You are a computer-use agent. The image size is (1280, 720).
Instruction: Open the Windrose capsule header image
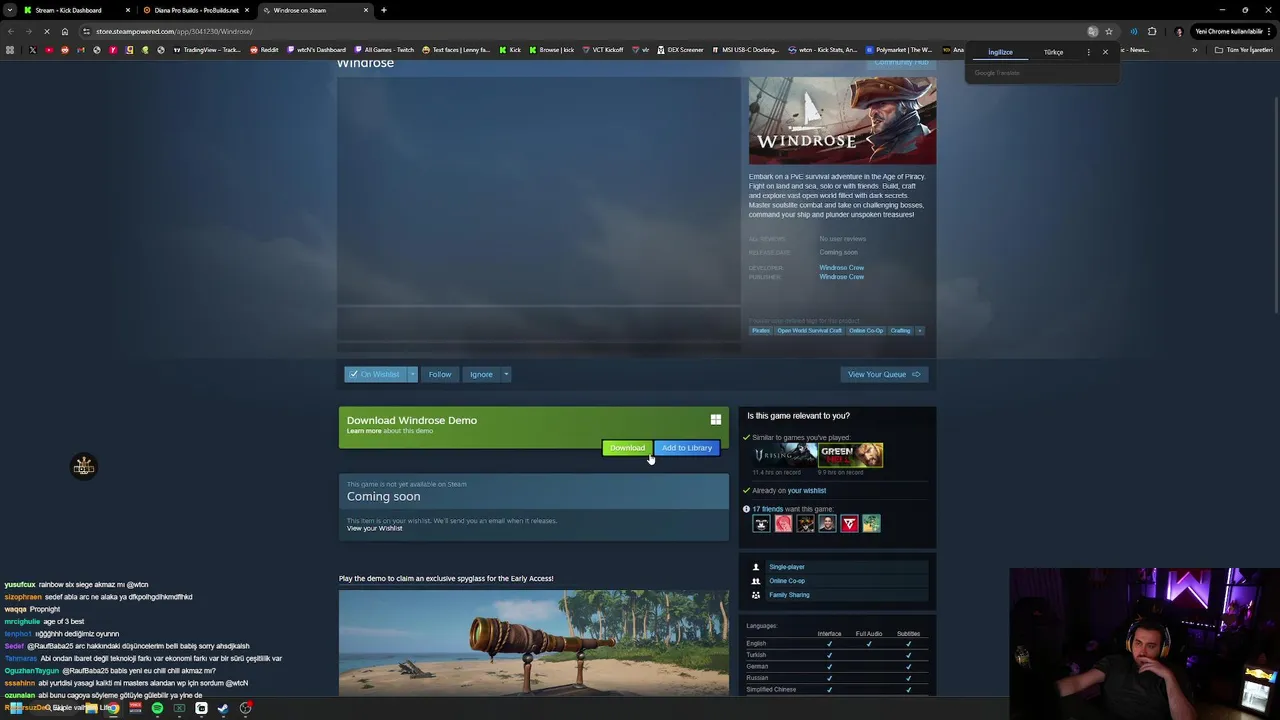[x=842, y=120]
